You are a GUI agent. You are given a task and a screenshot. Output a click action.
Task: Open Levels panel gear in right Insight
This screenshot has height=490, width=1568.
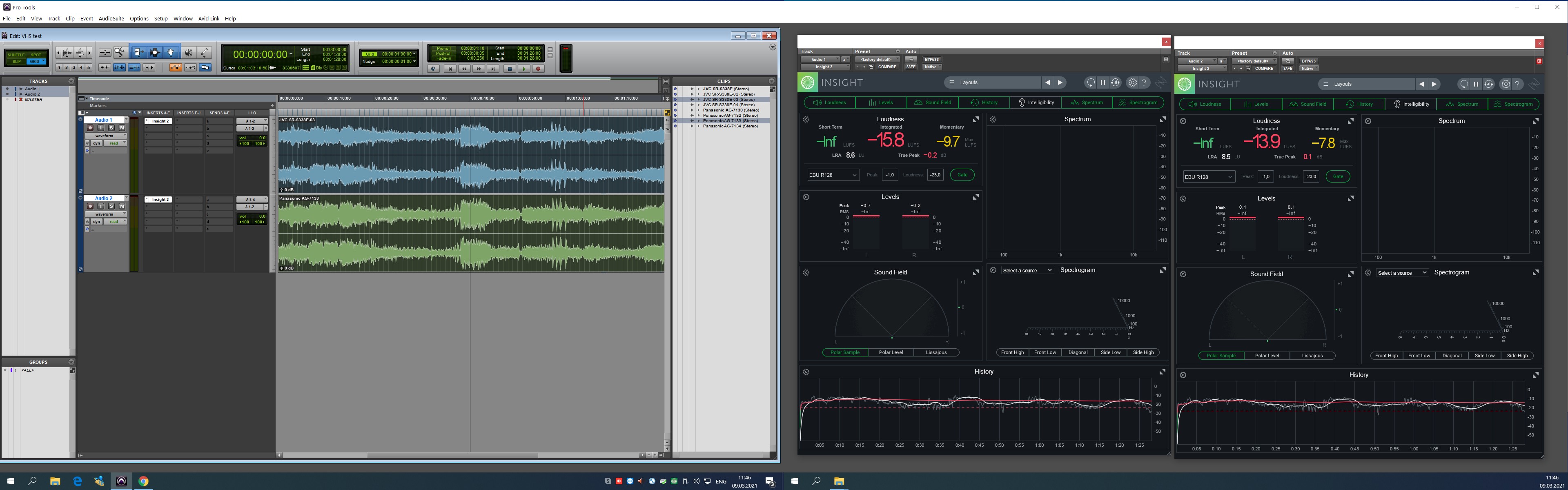(1183, 199)
